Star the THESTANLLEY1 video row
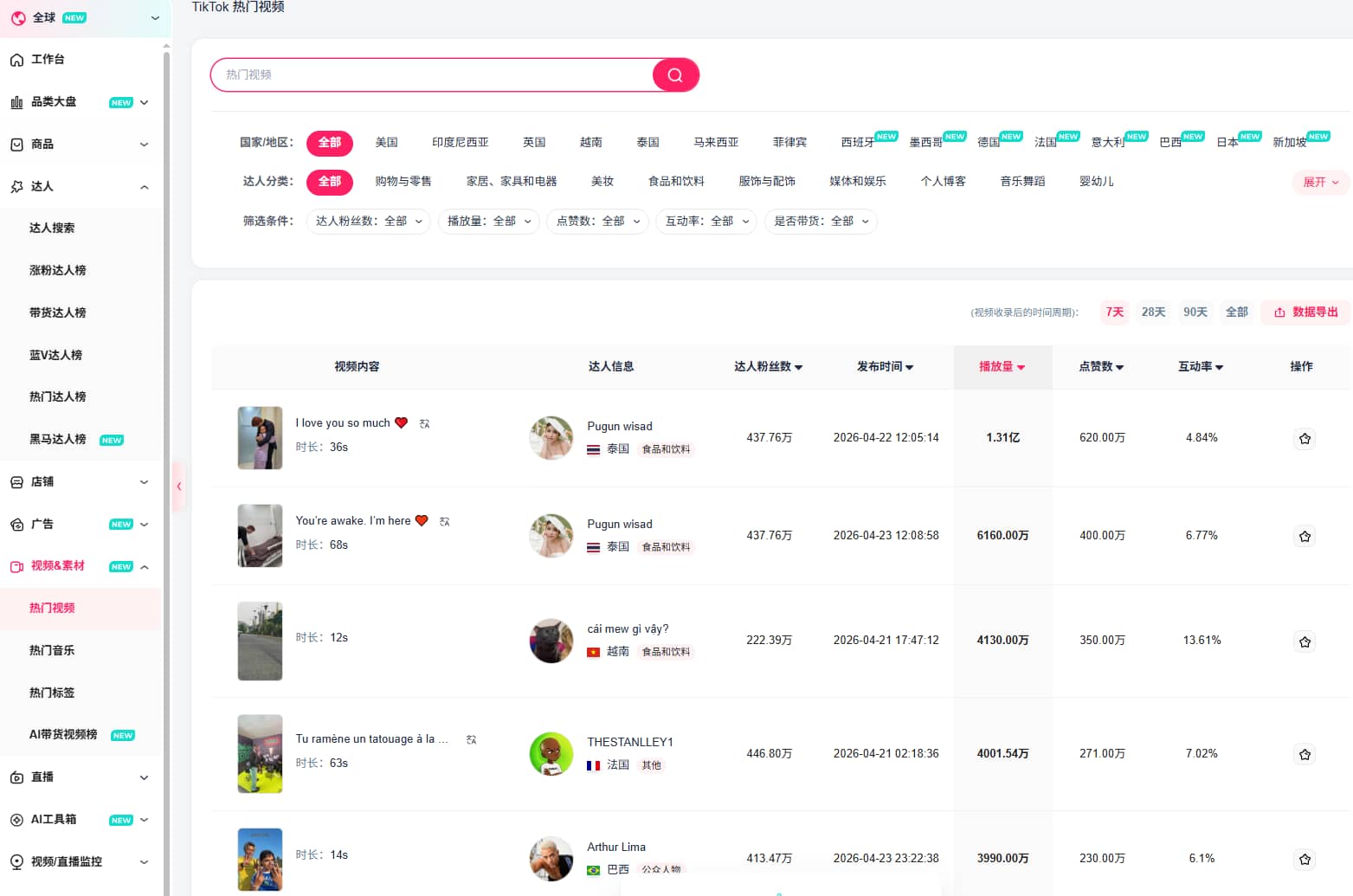Viewport: 1353px width, 896px height. click(1305, 754)
